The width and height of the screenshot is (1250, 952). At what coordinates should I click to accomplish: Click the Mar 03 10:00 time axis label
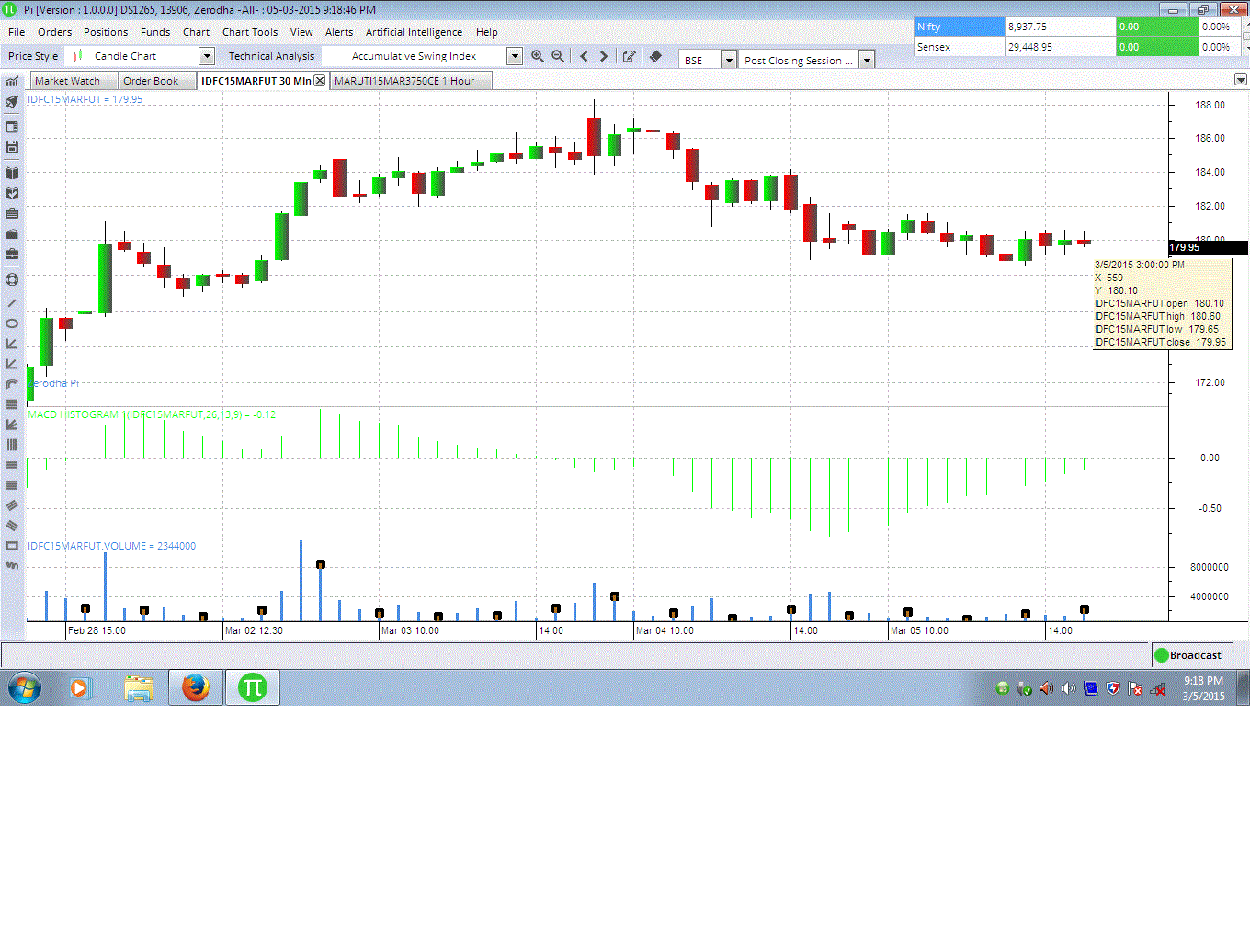click(x=410, y=630)
